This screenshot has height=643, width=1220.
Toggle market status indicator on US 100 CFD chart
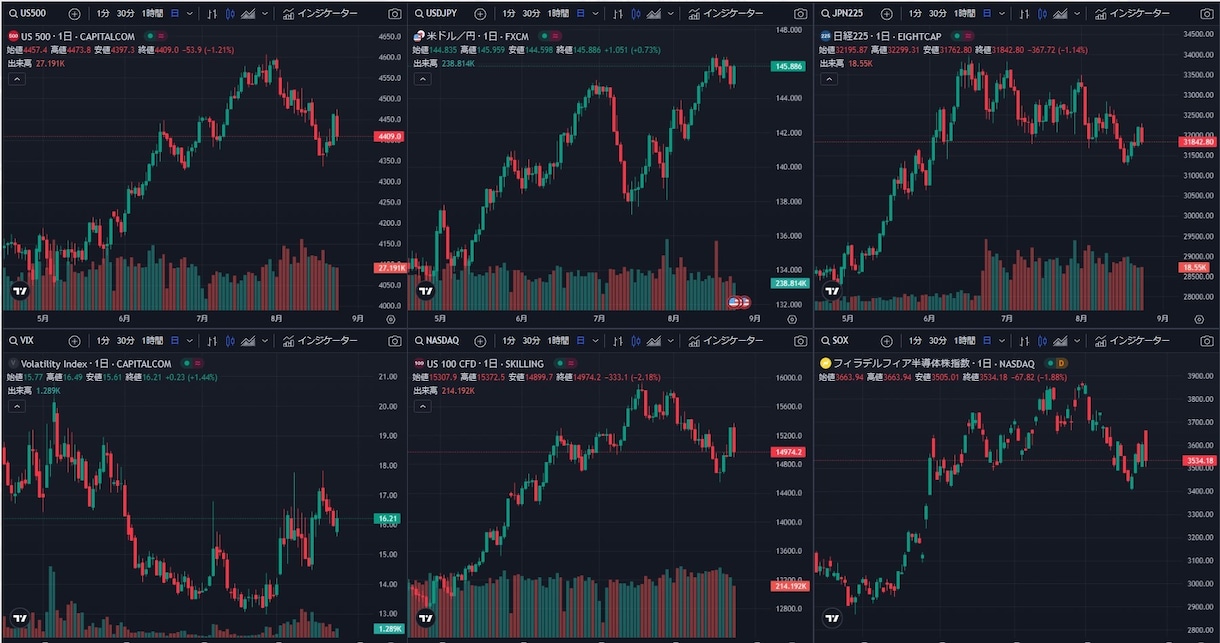[x=560, y=363]
